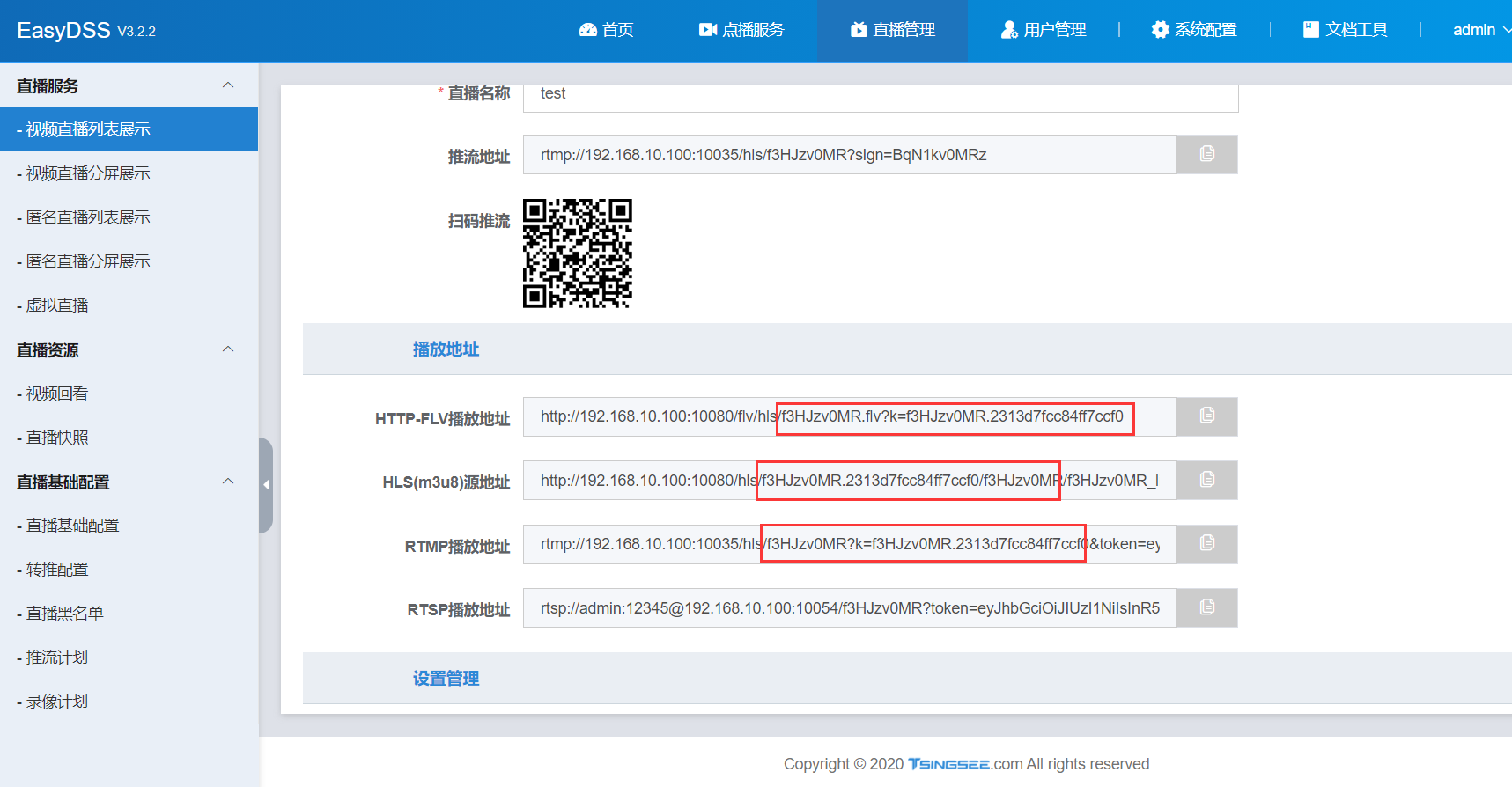Viewport: 1512px width, 787px height.
Task: Copy the HTTP-FLV playback address
Action: click(x=1207, y=416)
